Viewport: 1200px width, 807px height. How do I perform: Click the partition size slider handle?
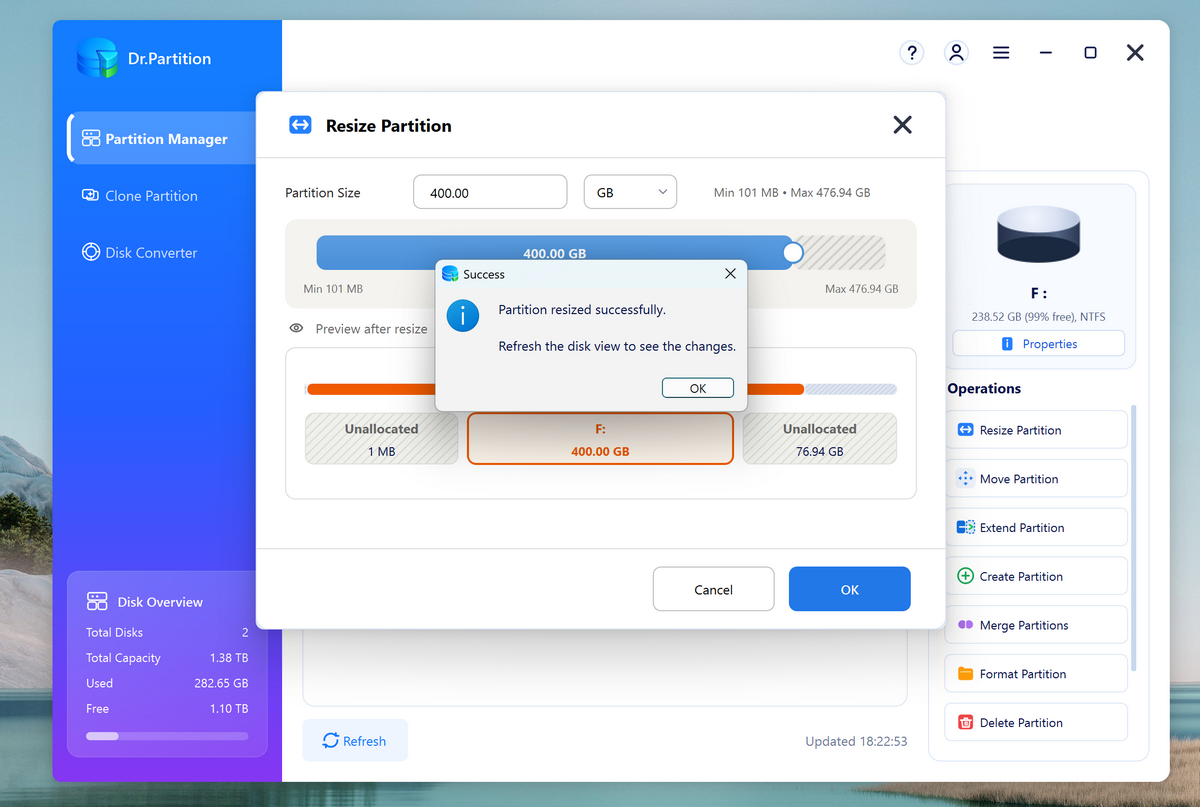793,253
